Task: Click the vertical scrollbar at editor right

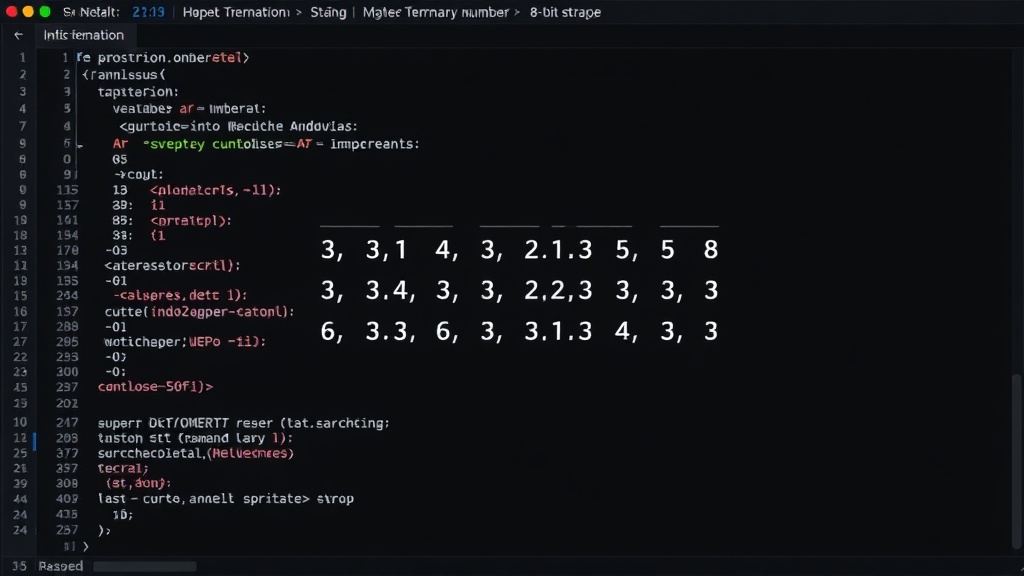Action: click(x=1016, y=460)
